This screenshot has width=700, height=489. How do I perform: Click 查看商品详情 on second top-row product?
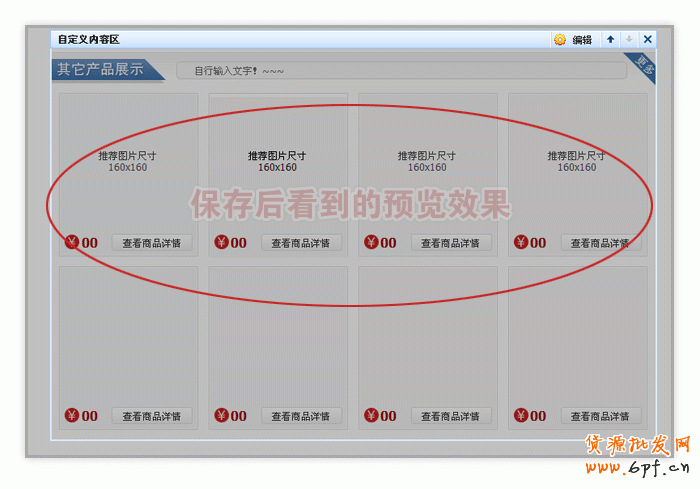[x=302, y=243]
